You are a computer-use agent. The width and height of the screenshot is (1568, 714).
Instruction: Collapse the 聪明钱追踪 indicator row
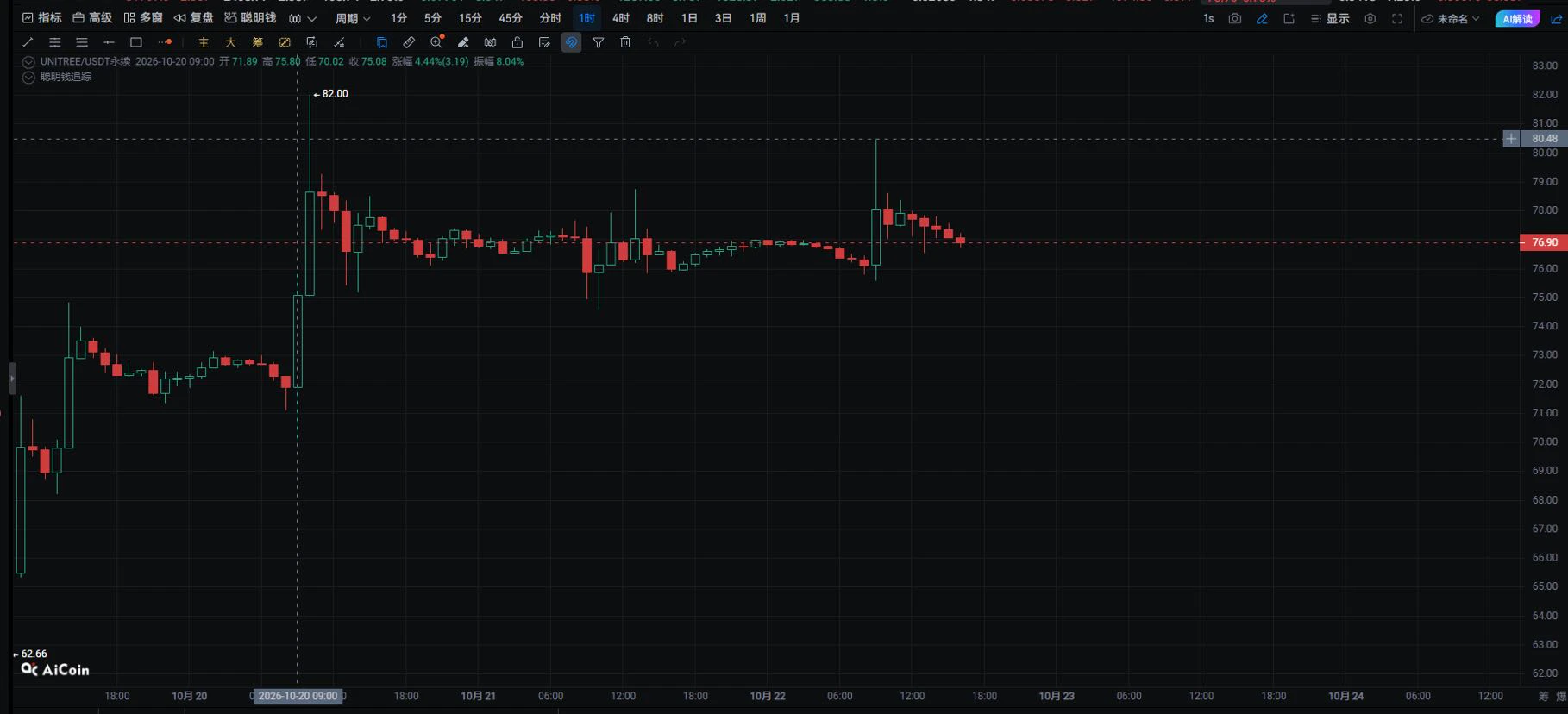[28, 77]
